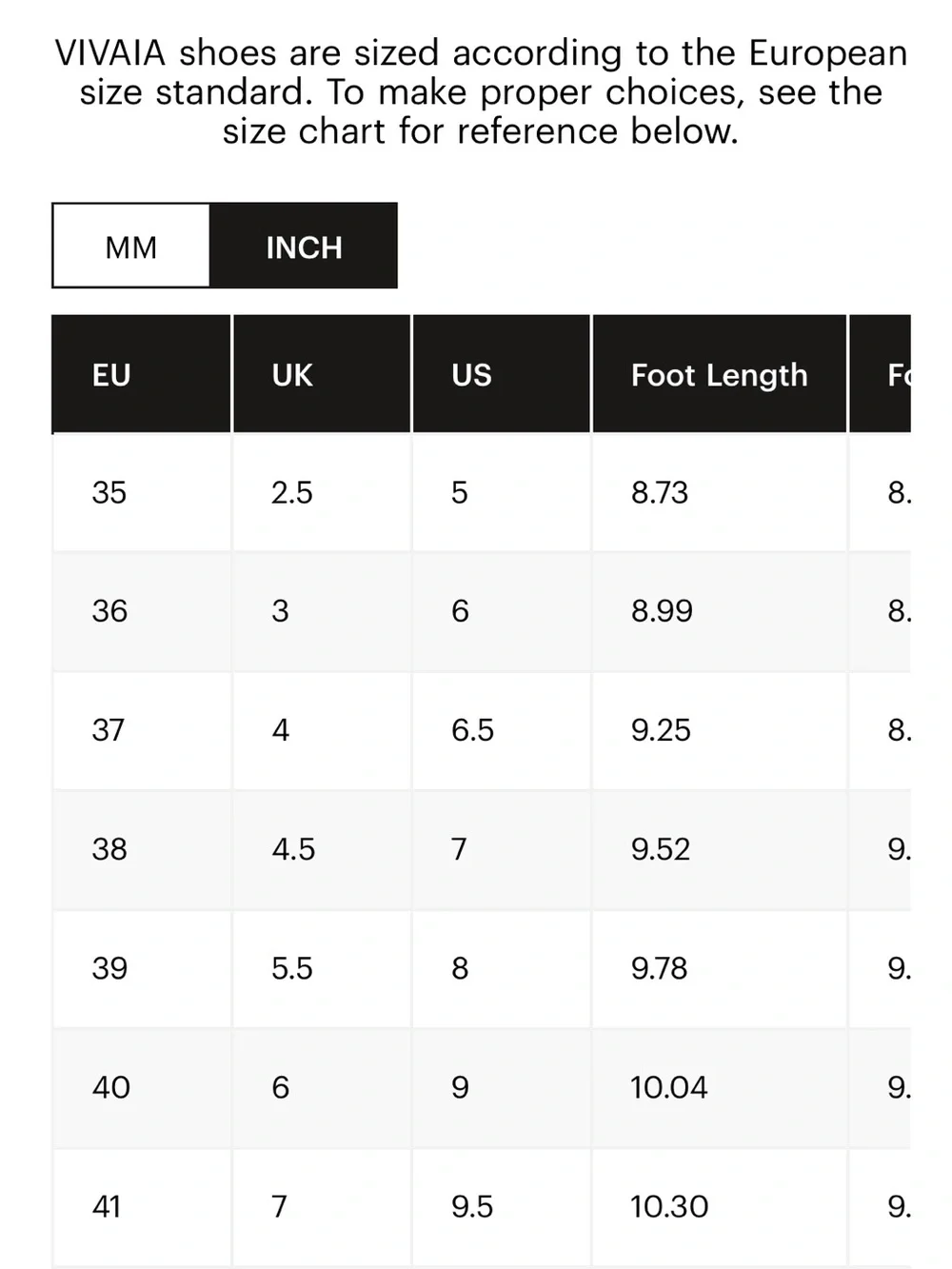952x1269 pixels.
Task: Select the Foot Length column header
Action: (720, 374)
